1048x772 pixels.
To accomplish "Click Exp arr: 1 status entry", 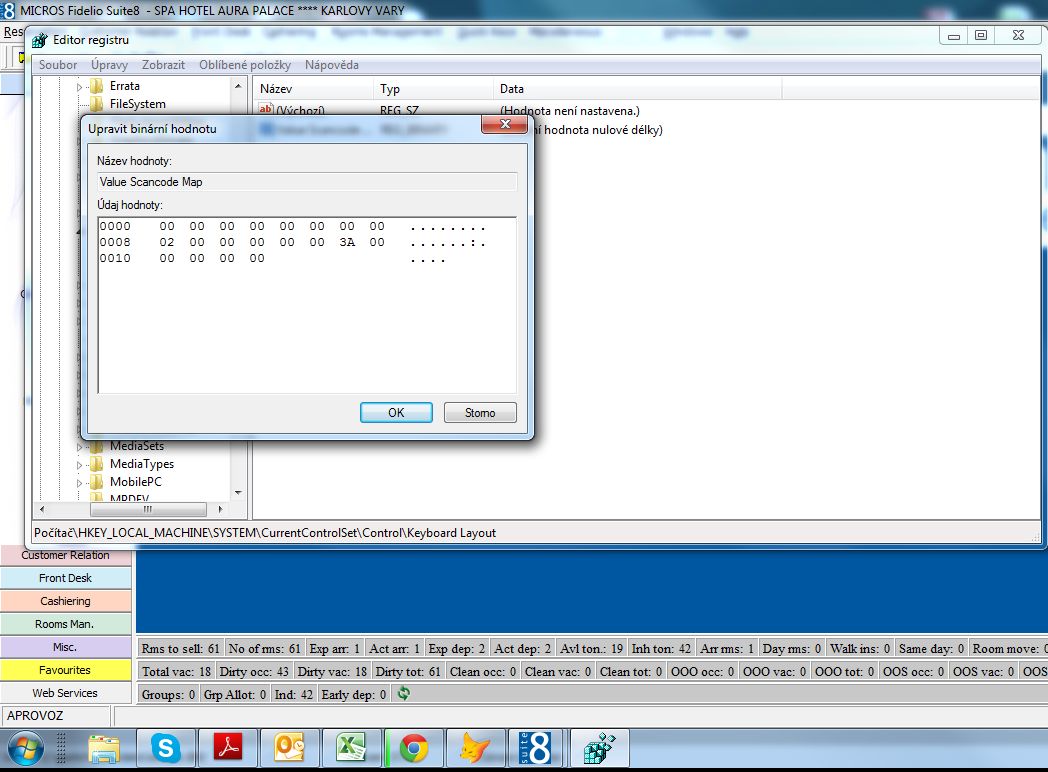I will pos(334,648).
